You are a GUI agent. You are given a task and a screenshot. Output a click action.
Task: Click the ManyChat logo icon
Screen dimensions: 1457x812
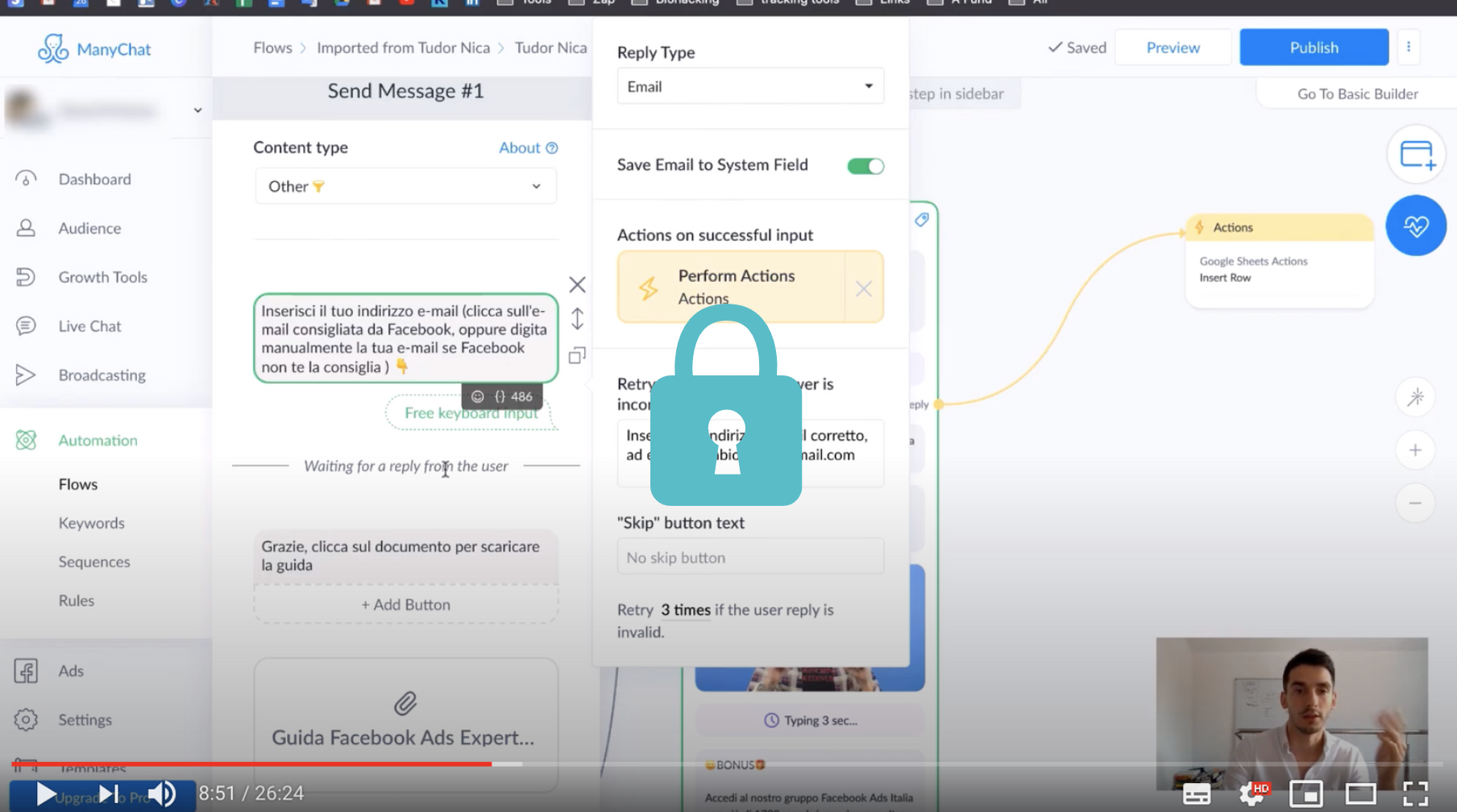(x=53, y=48)
